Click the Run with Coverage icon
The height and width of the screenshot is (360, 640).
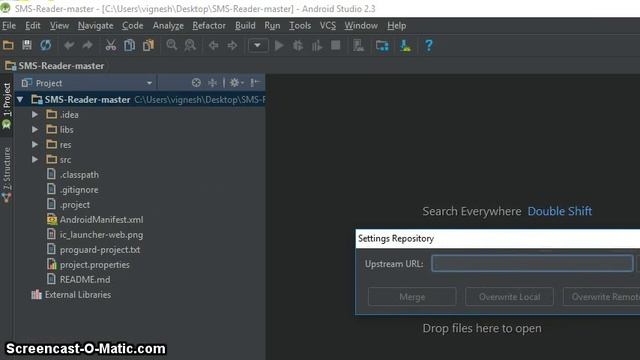point(317,45)
